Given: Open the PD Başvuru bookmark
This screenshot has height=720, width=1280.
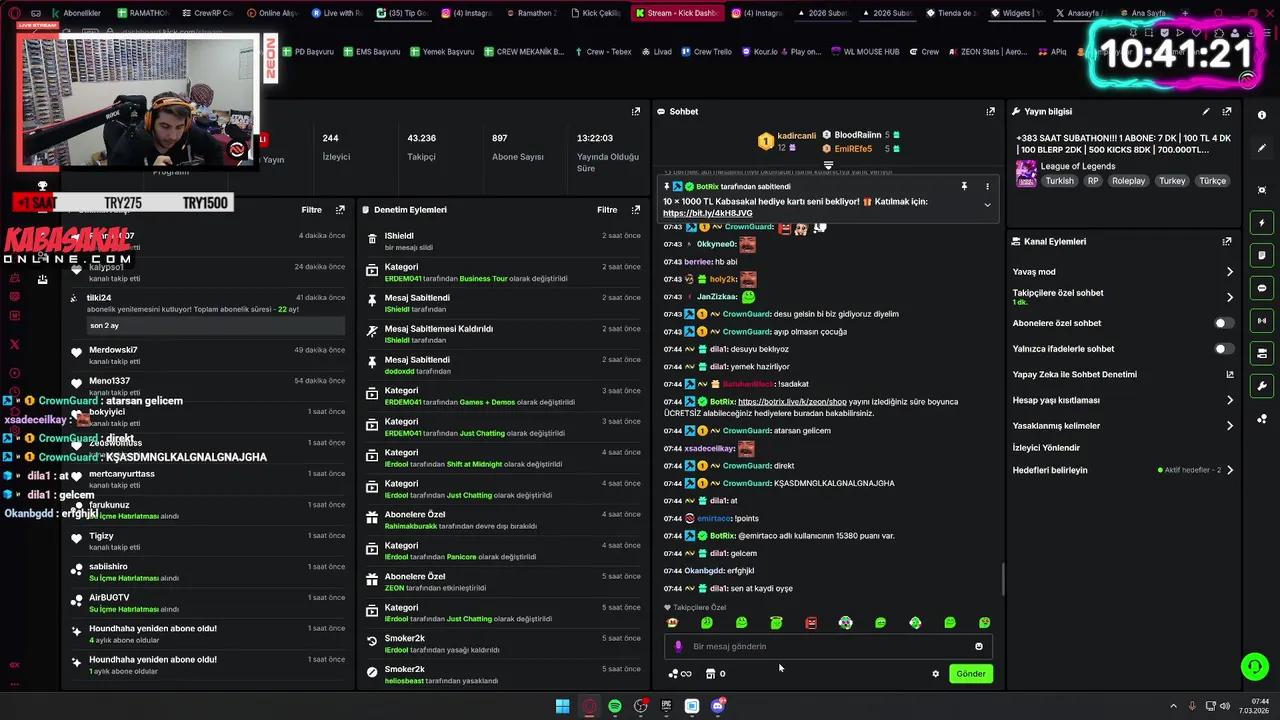Looking at the screenshot, I should [x=307, y=52].
